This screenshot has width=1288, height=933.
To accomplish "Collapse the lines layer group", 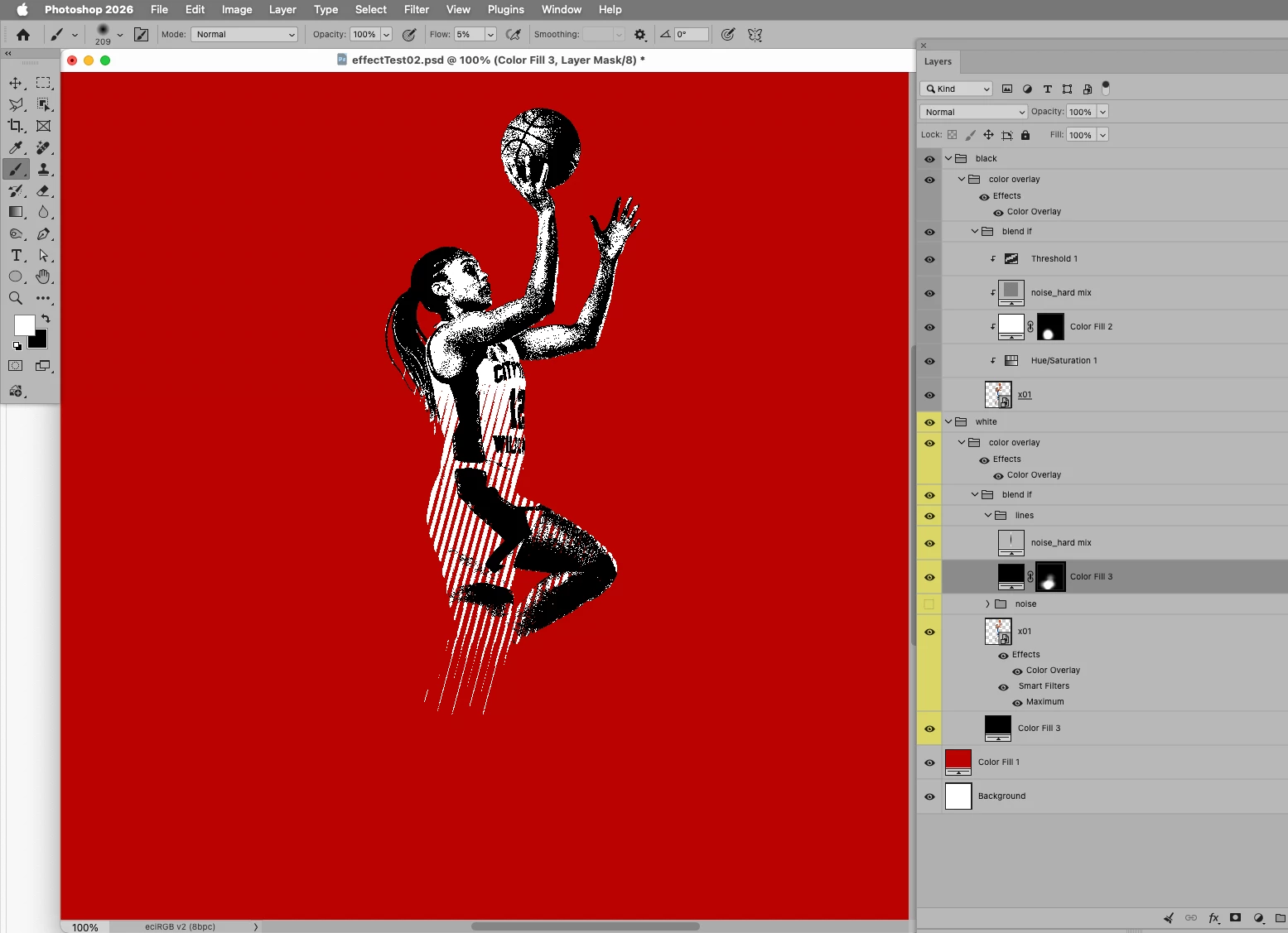I will [x=988, y=515].
